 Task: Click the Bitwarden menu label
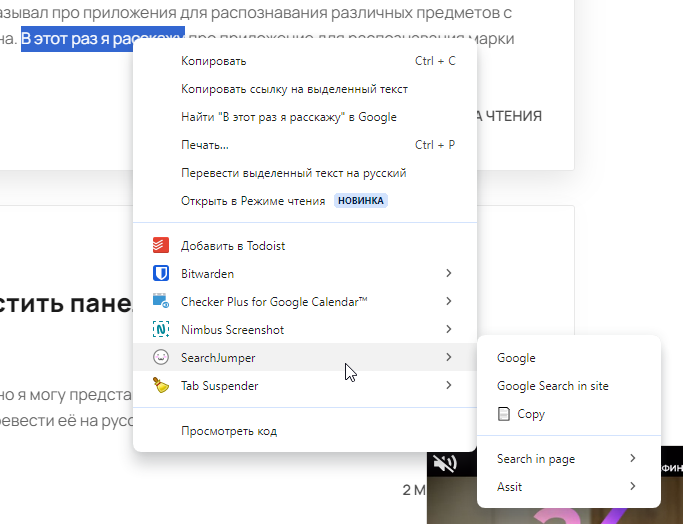(207, 274)
